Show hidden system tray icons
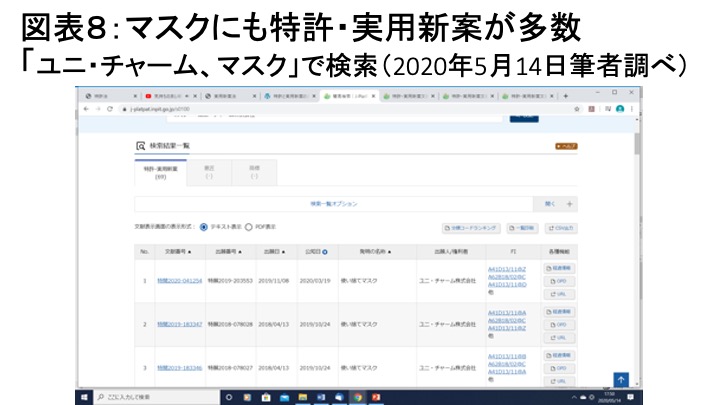The image size is (720, 405). 574,397
